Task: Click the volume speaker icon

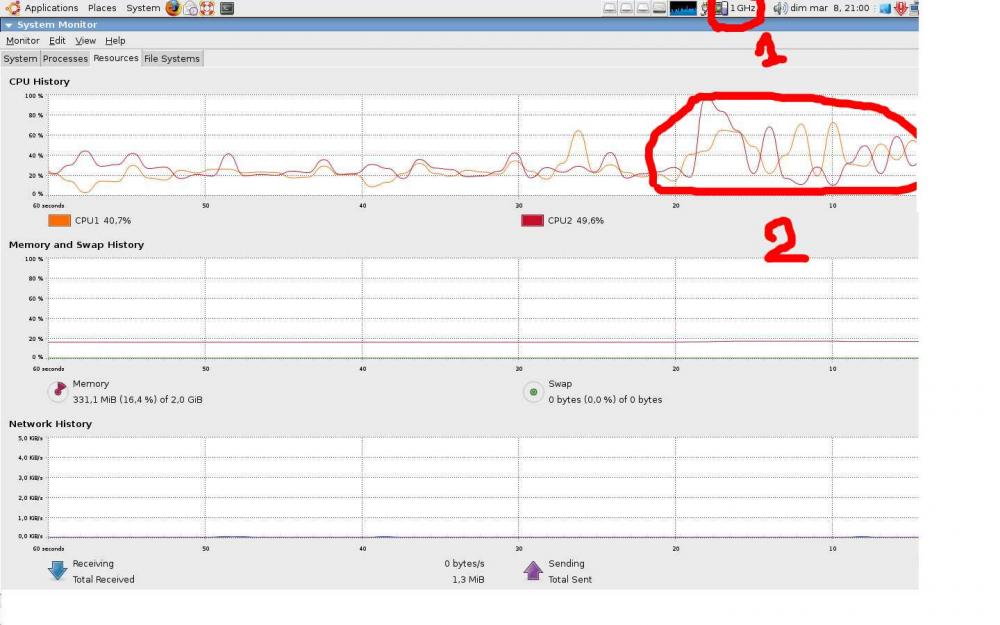Action: 780,8
